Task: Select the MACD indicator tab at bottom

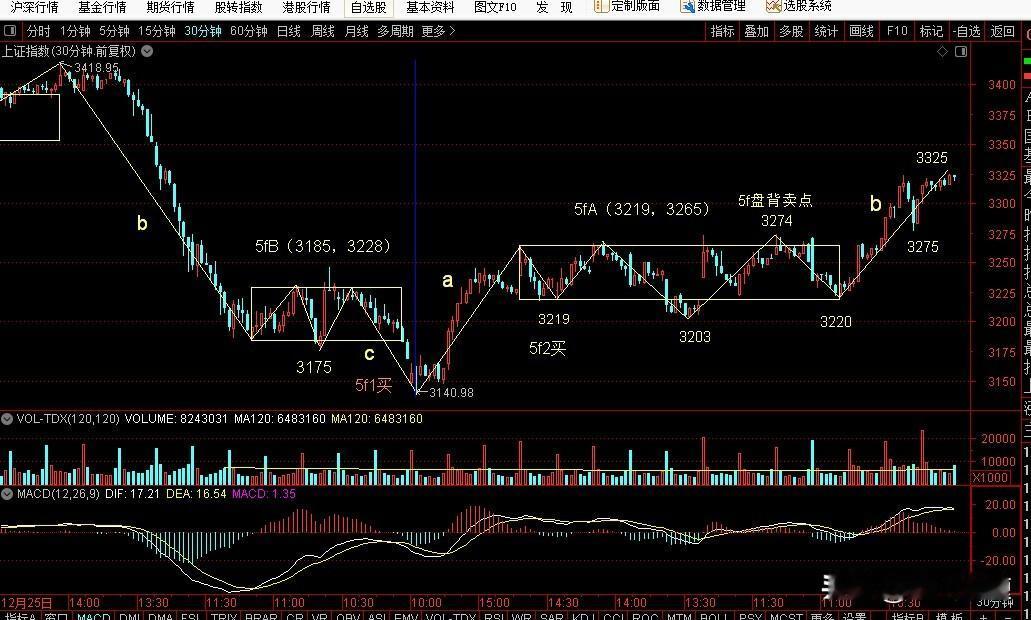Action: (x=93, y=616)
